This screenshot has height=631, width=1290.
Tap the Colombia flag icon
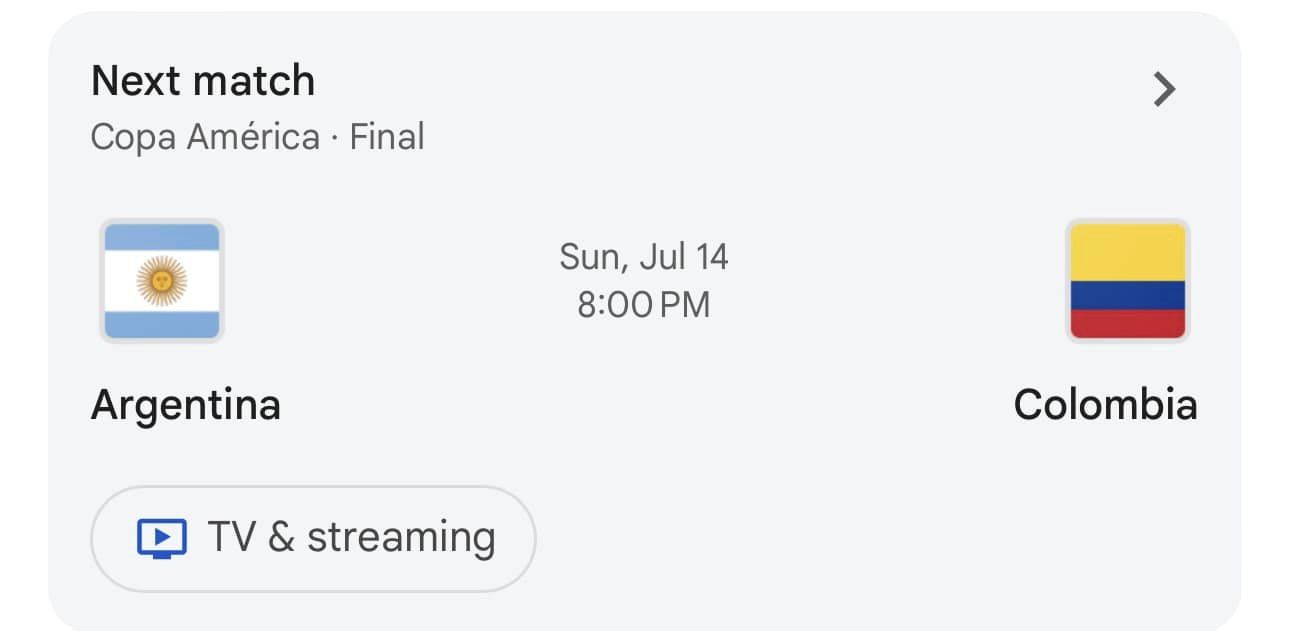pos(1128,280)
